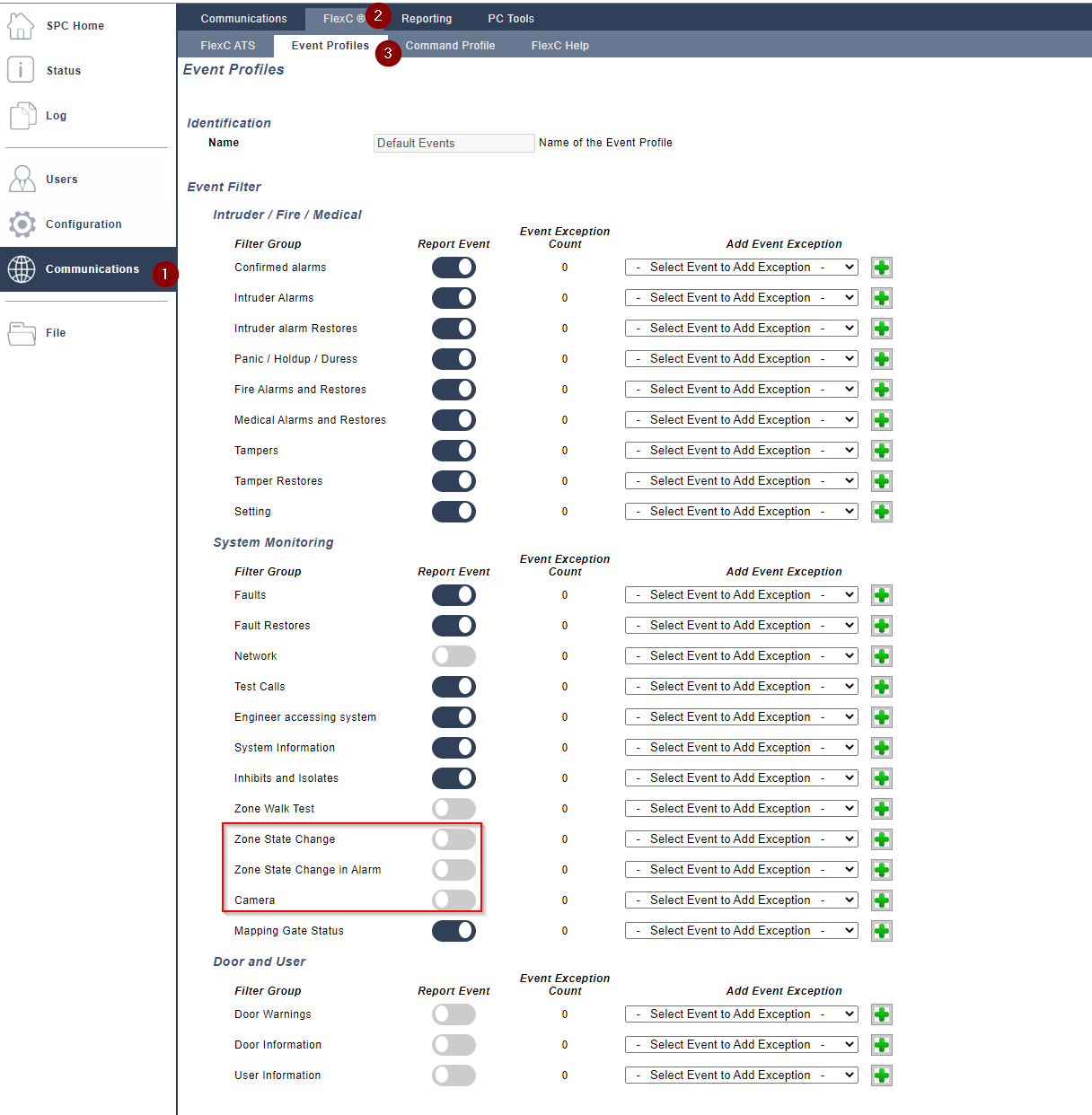Image resolution: width=1092 pixels, height=1115 pixels.
Task: Open the File section icon
Action: click(21, 332)
